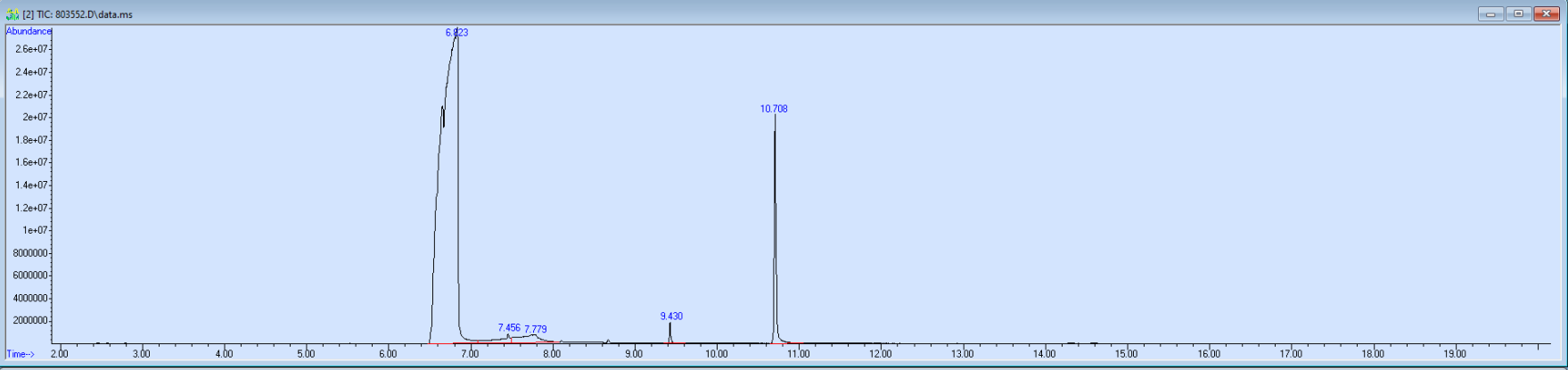Click the 4000000 abundance tick value

tap(31, 299)
